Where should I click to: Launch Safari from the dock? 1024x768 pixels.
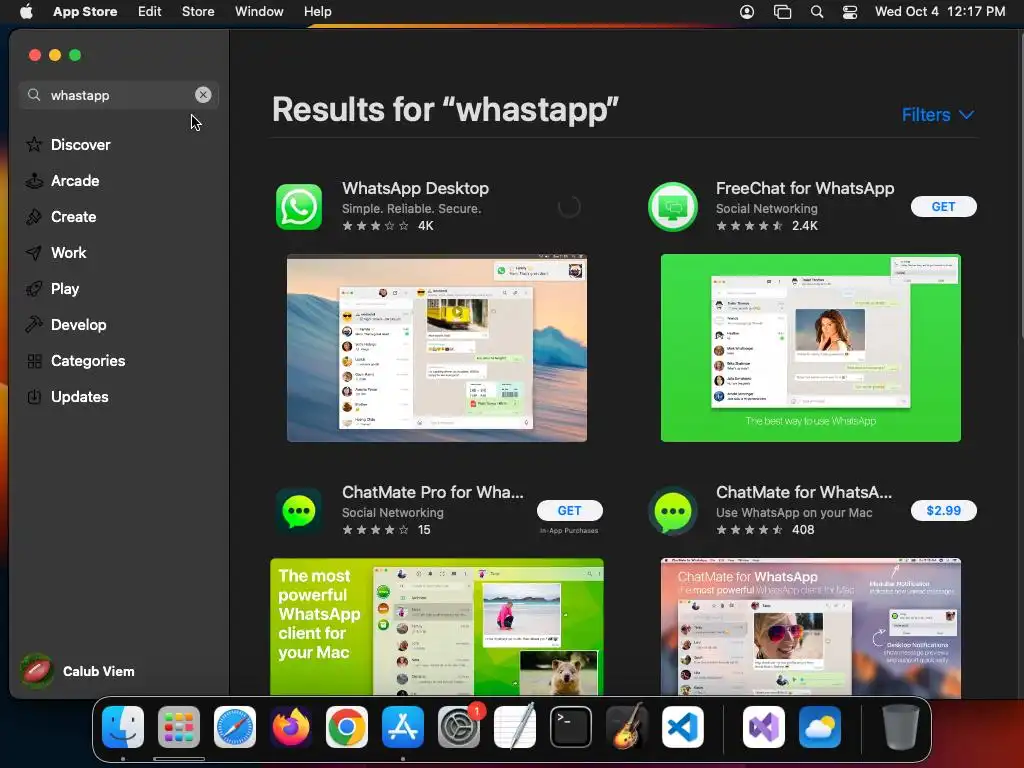(x=235, y=727)
